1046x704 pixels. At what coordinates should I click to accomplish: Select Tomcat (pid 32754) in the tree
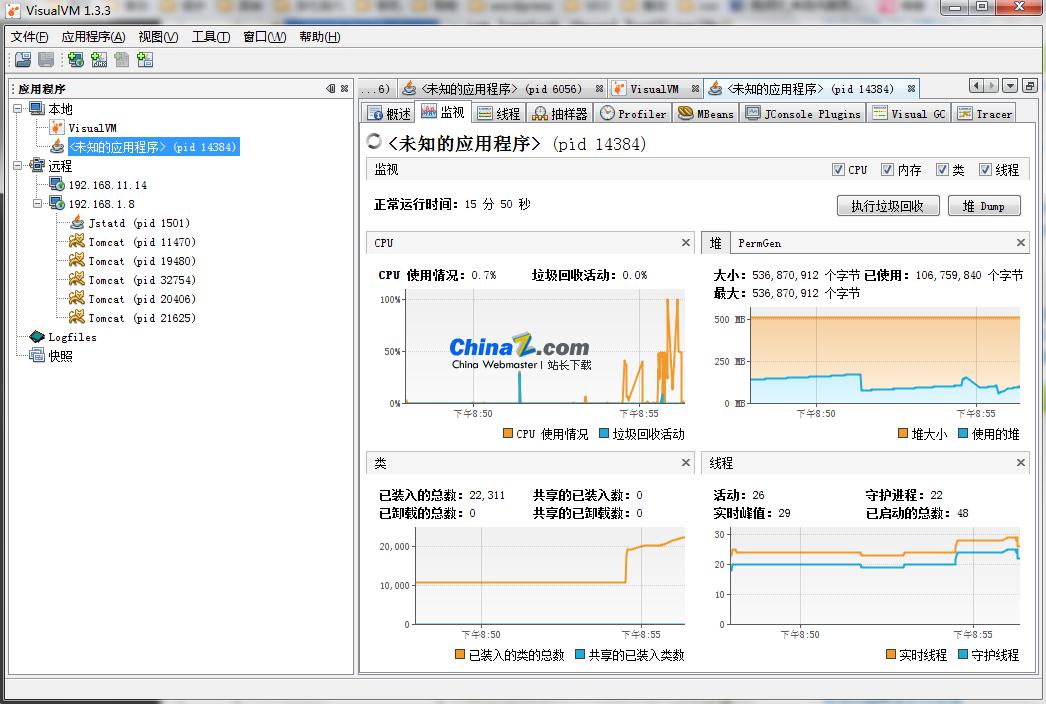point(141,280)
